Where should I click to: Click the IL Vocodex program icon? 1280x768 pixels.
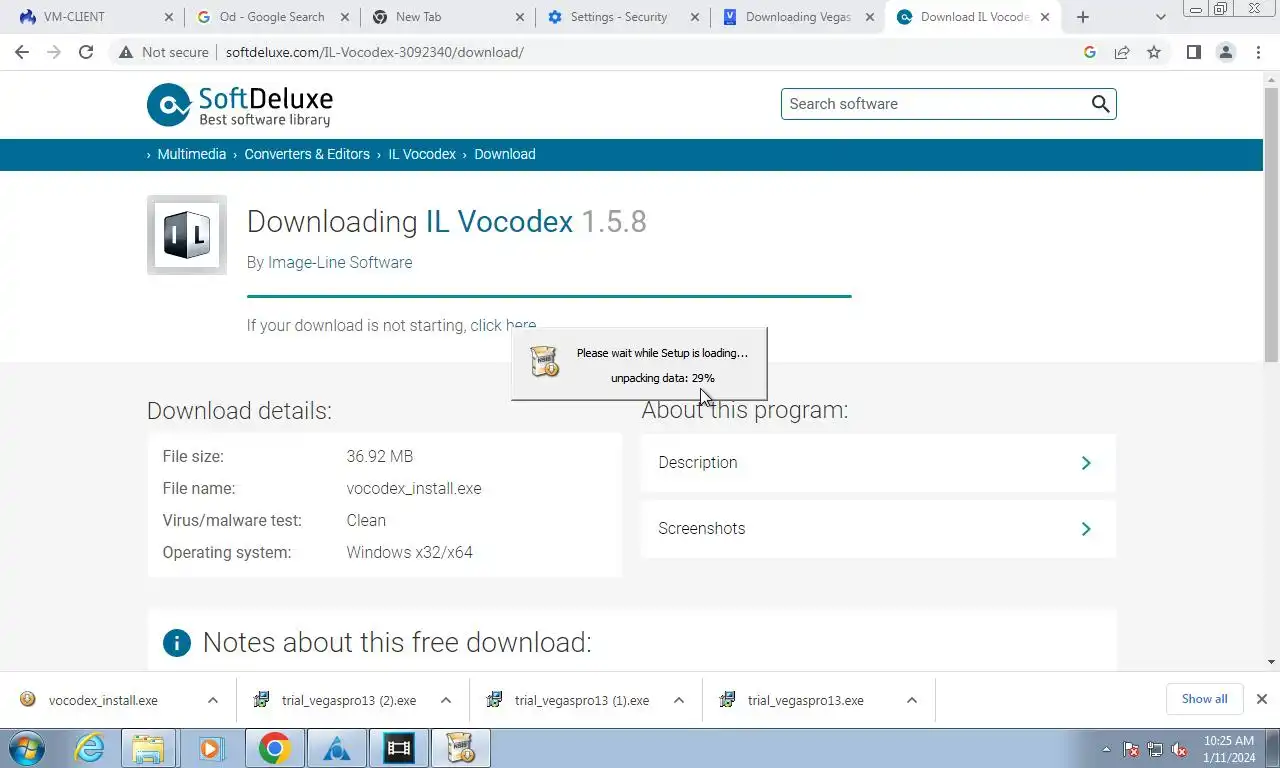pyautogui.click(x=187, y=235)
